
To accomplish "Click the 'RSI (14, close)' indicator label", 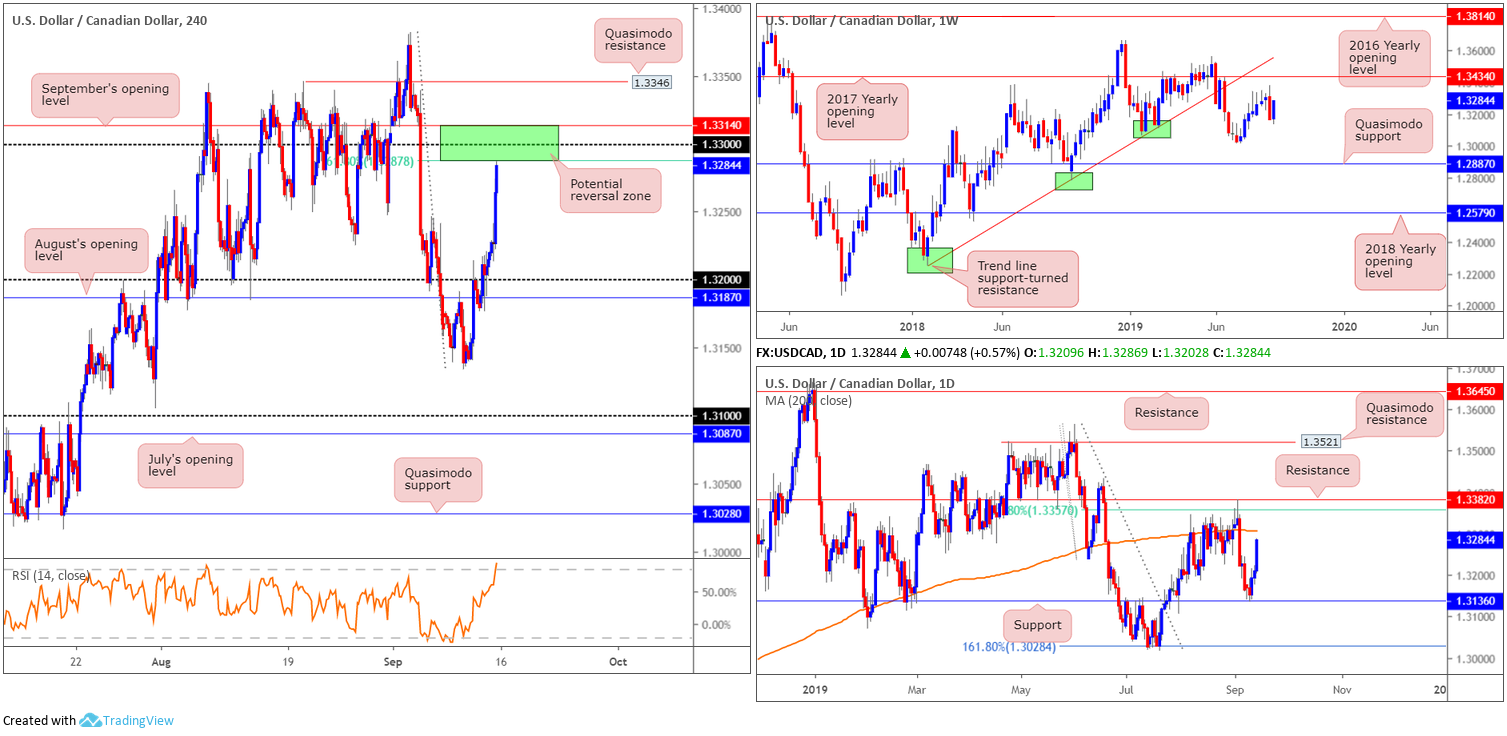I will coord(50,575).
